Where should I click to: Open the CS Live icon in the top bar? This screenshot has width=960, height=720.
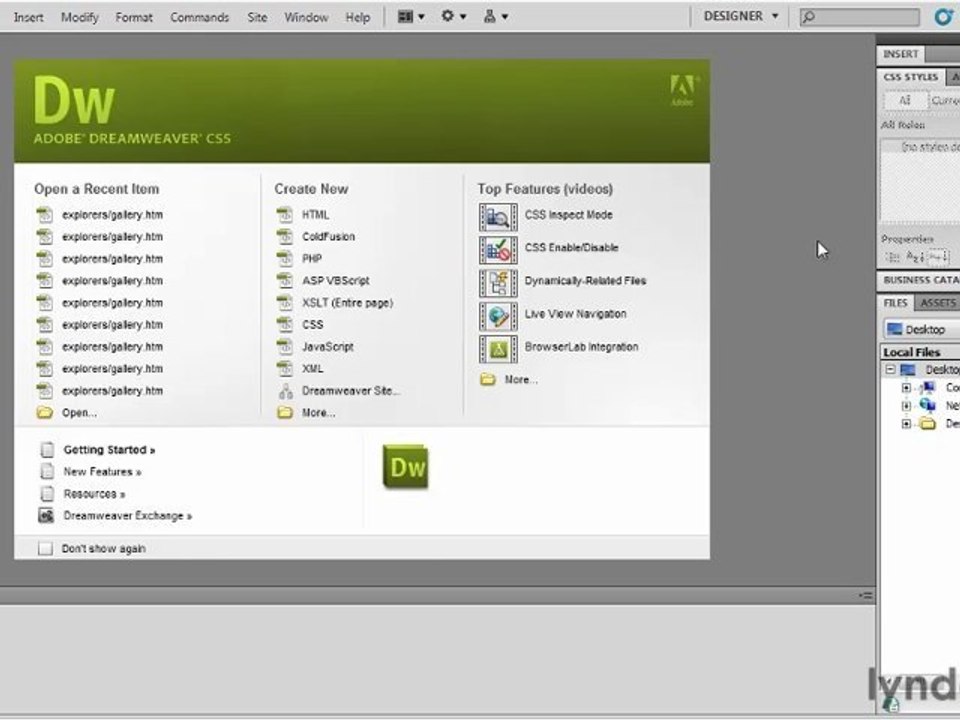tap(943, 17)
